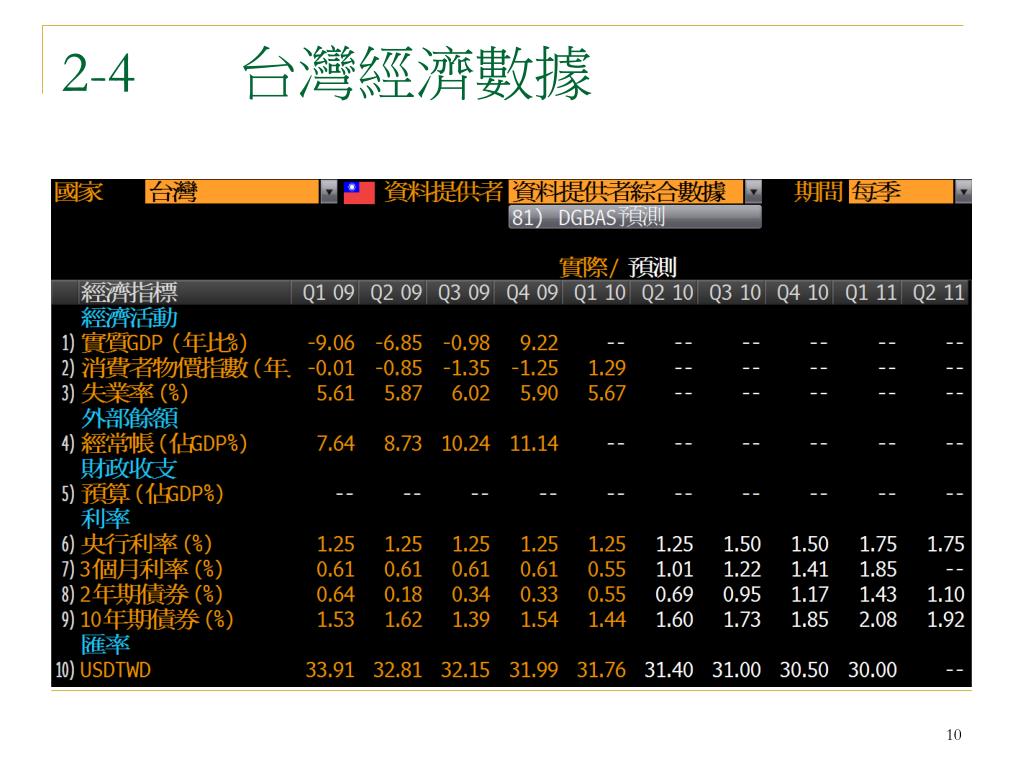
Task: Click the Q3 09 column header
Action: coord(464,292)
